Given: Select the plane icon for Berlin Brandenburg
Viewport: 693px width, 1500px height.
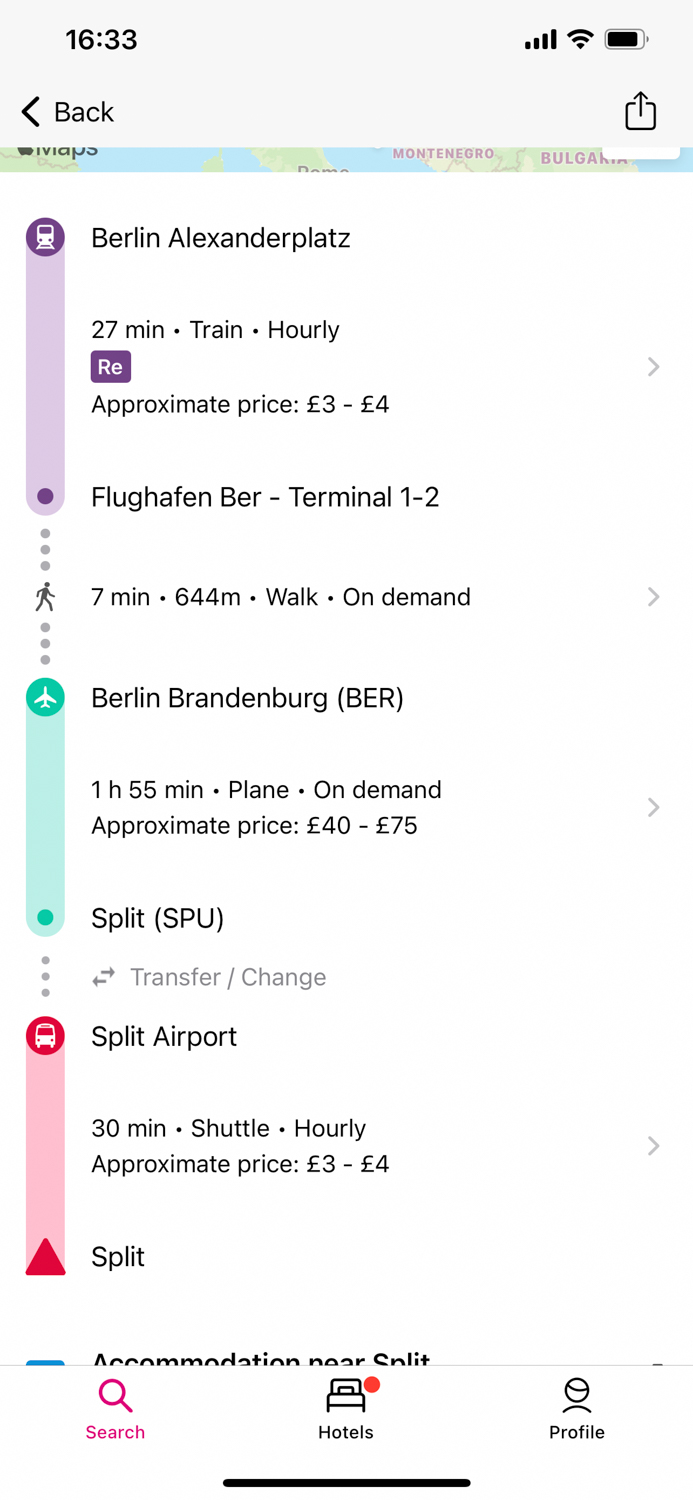Looking at the screenshot, I should tap(44, 698).
